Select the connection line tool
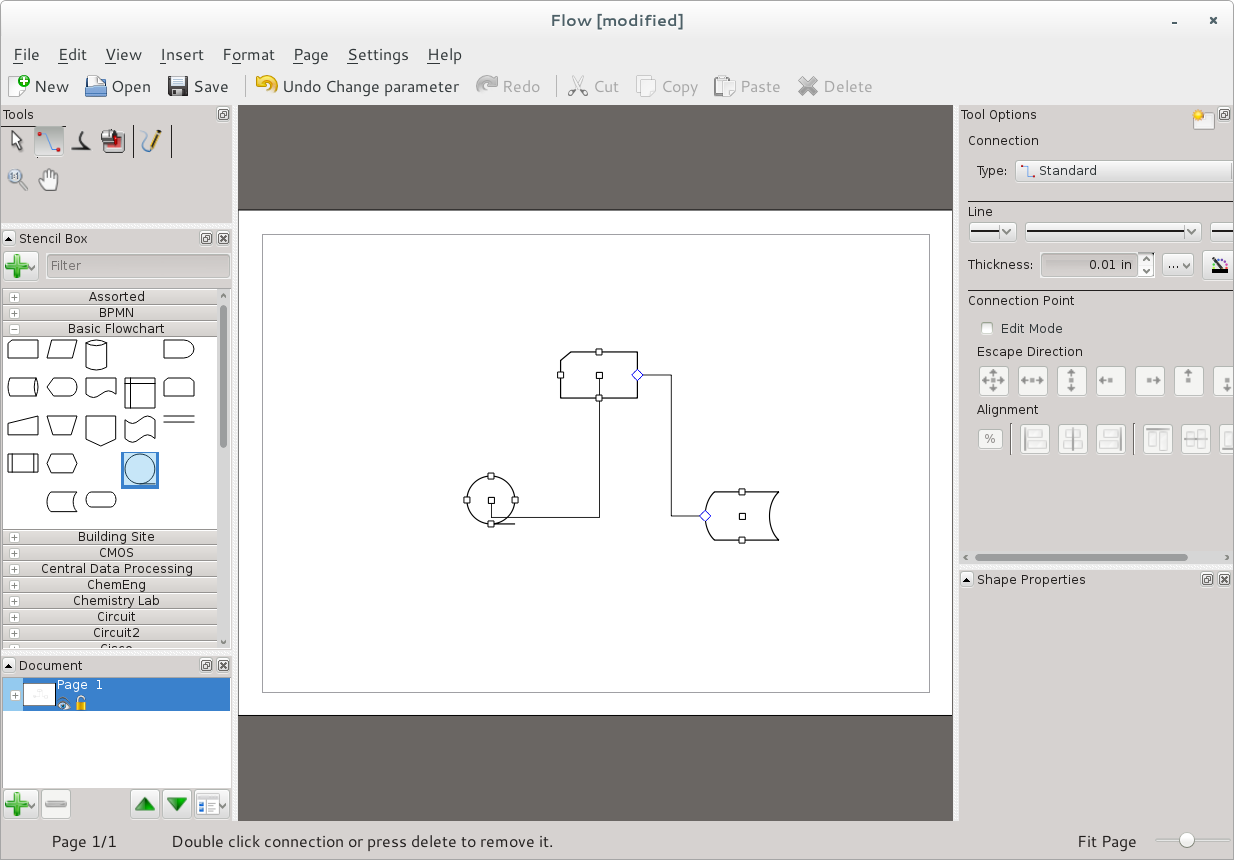 (49, 141)
